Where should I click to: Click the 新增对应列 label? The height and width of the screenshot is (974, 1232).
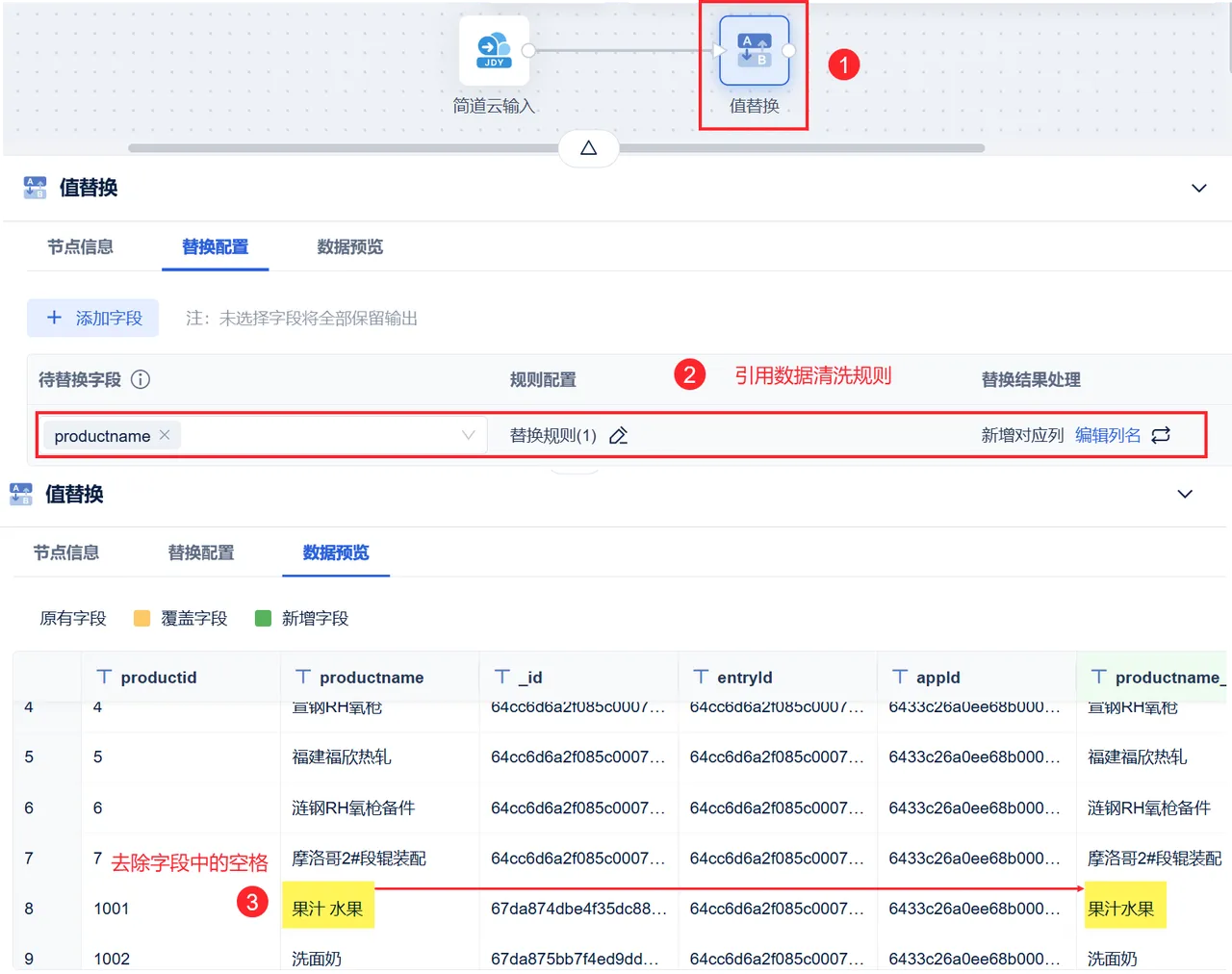[x=1022, y=436]
